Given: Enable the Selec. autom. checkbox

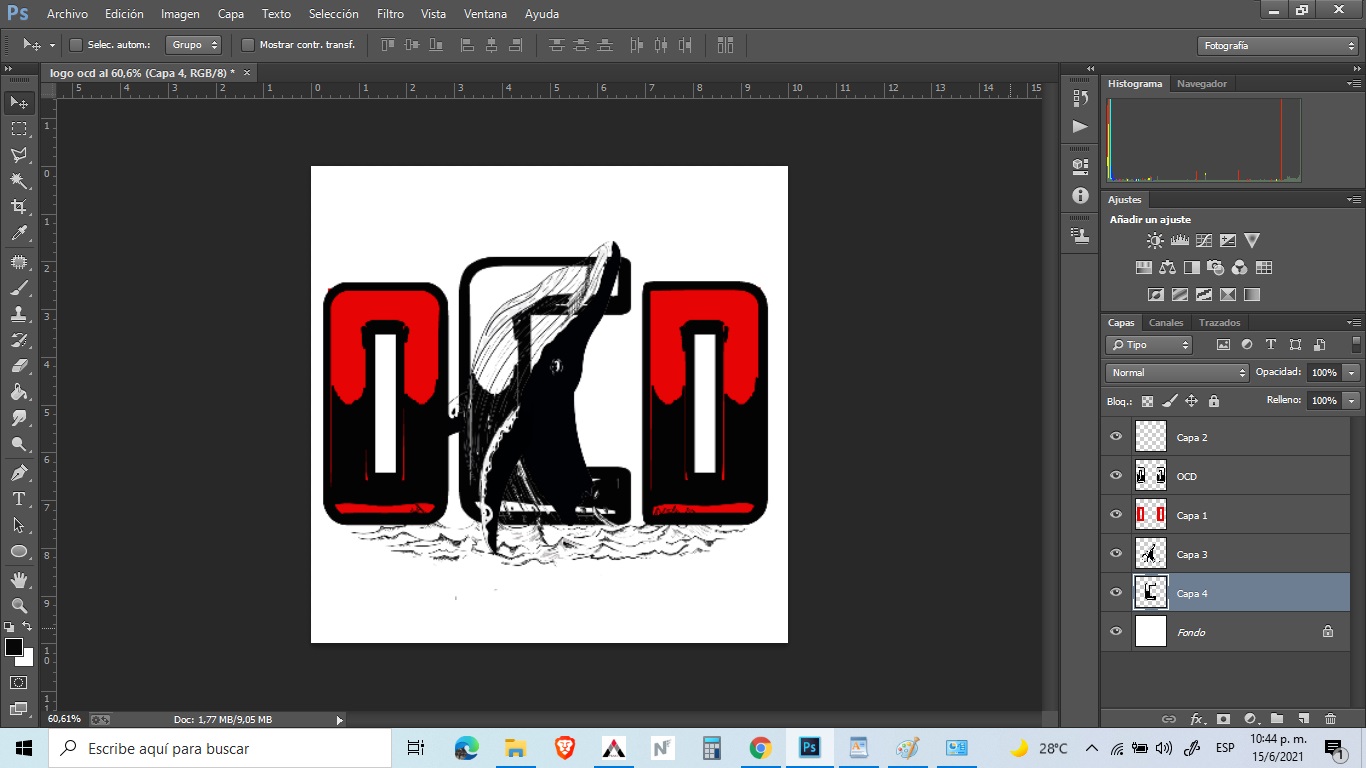Looking at the screenshot, I should [x=76, y=45].
